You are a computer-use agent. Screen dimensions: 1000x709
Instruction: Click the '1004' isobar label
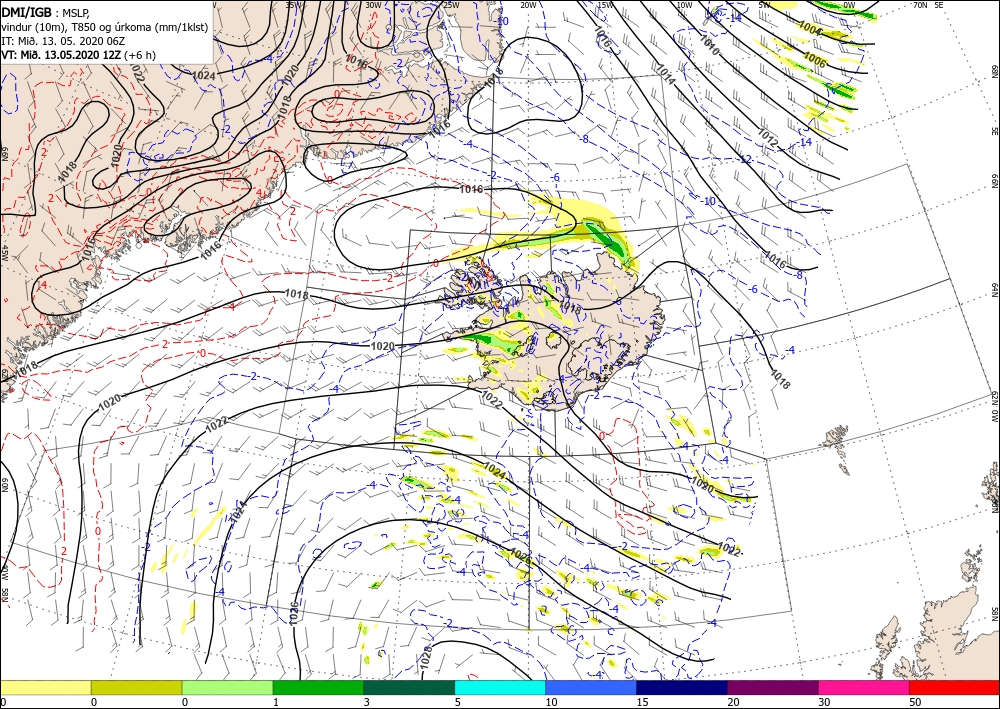pyautogui.click(x=811, y=29)
